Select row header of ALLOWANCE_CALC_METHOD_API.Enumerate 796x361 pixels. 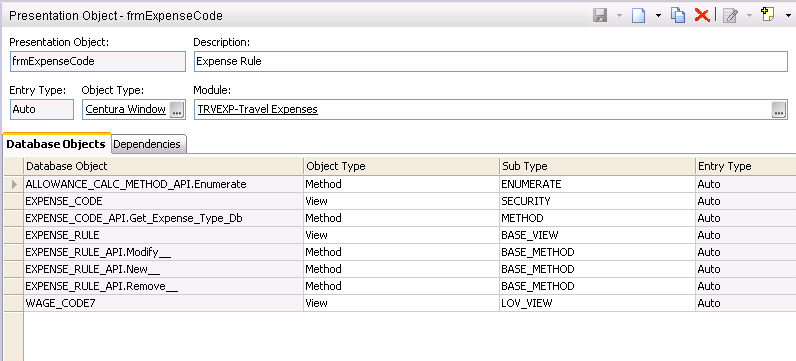pyautogui.click(x=13, y=184)
